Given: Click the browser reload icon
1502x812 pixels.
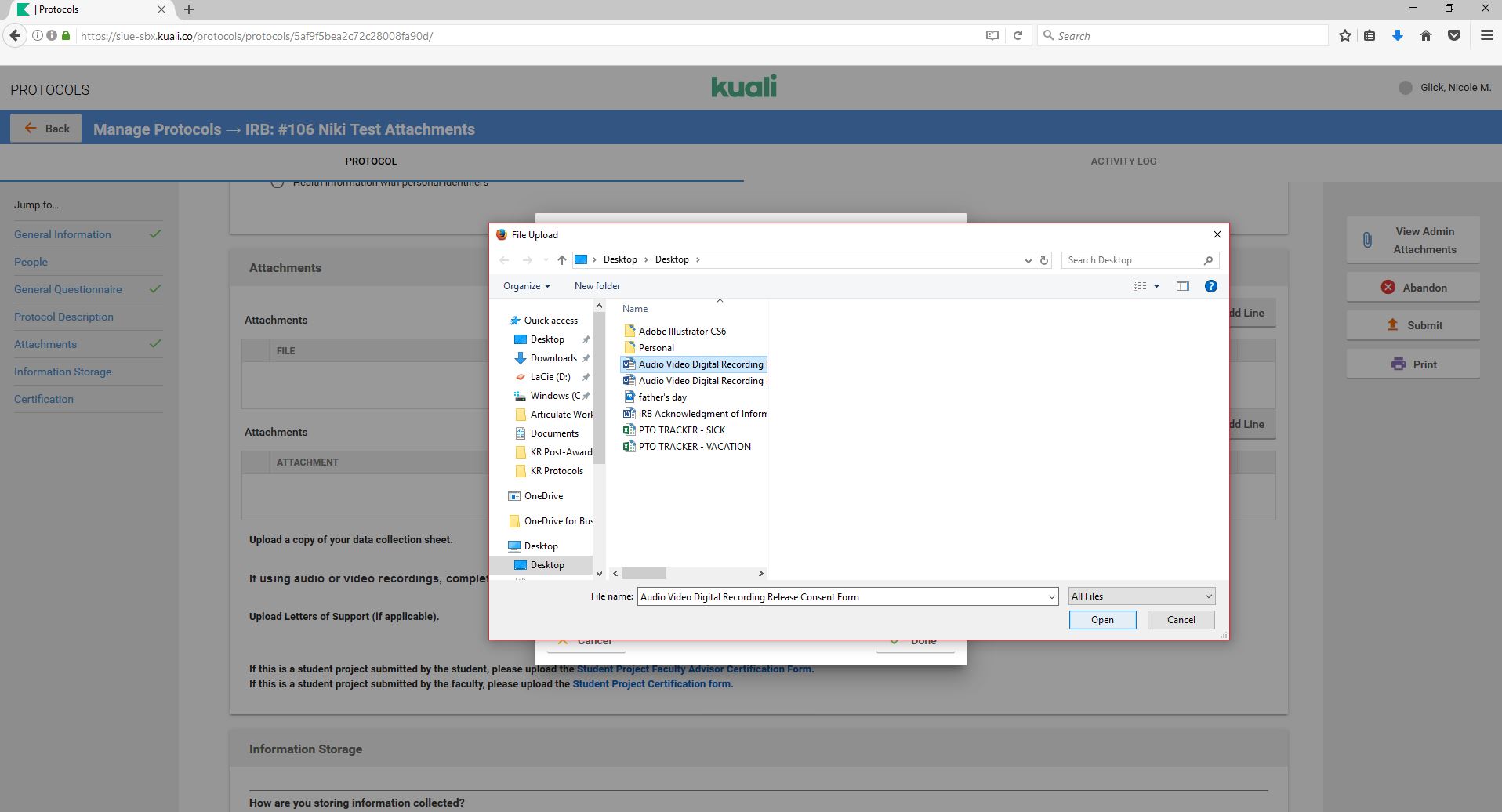Looking at the screenshot, I should [1018, 36].
